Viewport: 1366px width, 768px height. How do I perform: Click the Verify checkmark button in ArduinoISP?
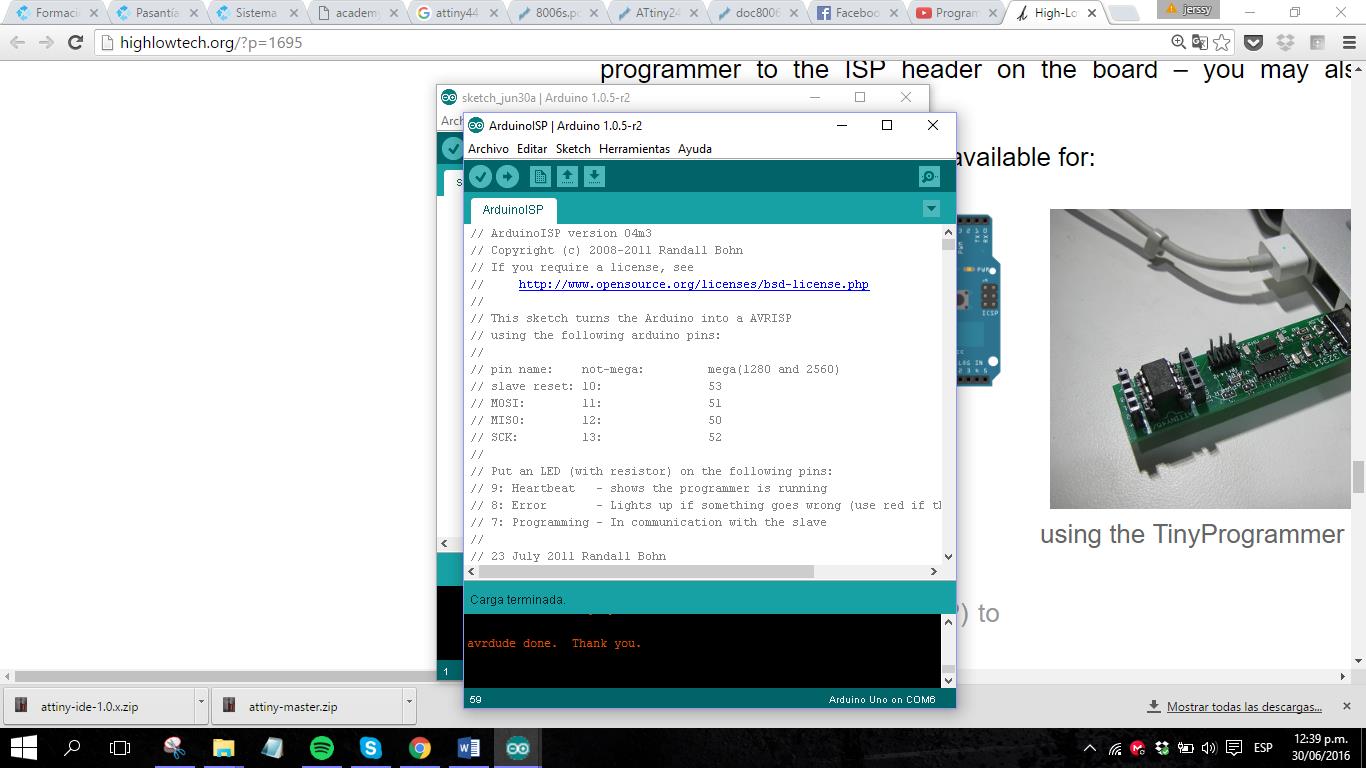click(481, 177)
